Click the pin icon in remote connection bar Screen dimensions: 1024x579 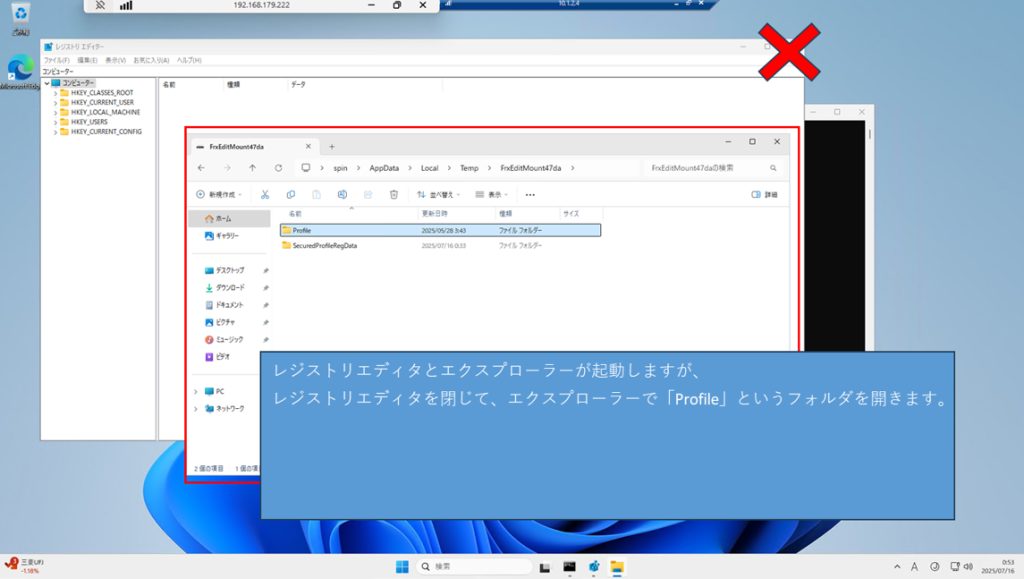[100, 5]
